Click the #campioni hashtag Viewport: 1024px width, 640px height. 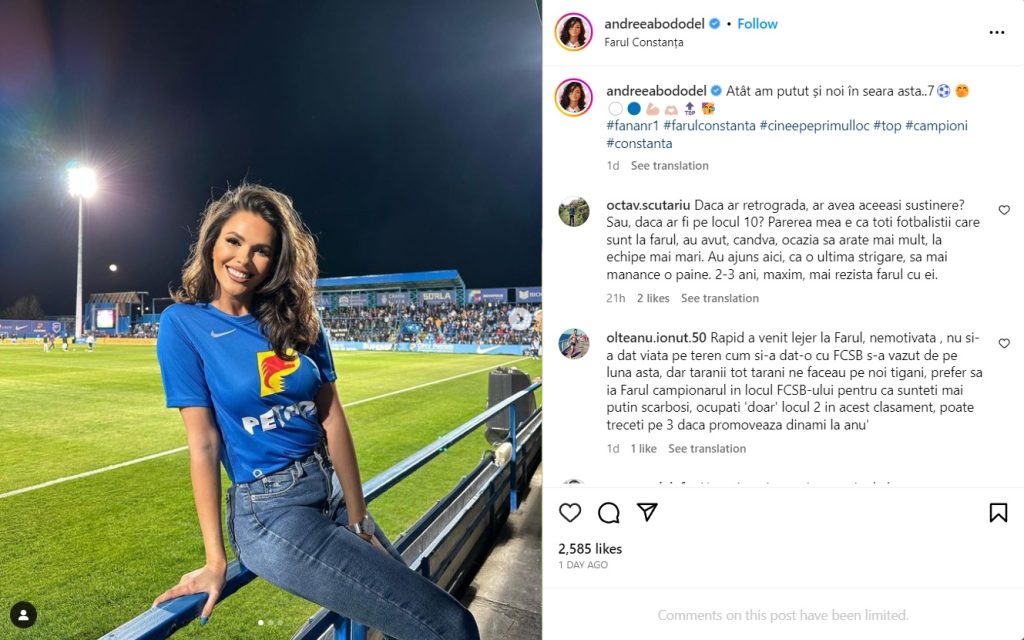click(x=936, y=126)
